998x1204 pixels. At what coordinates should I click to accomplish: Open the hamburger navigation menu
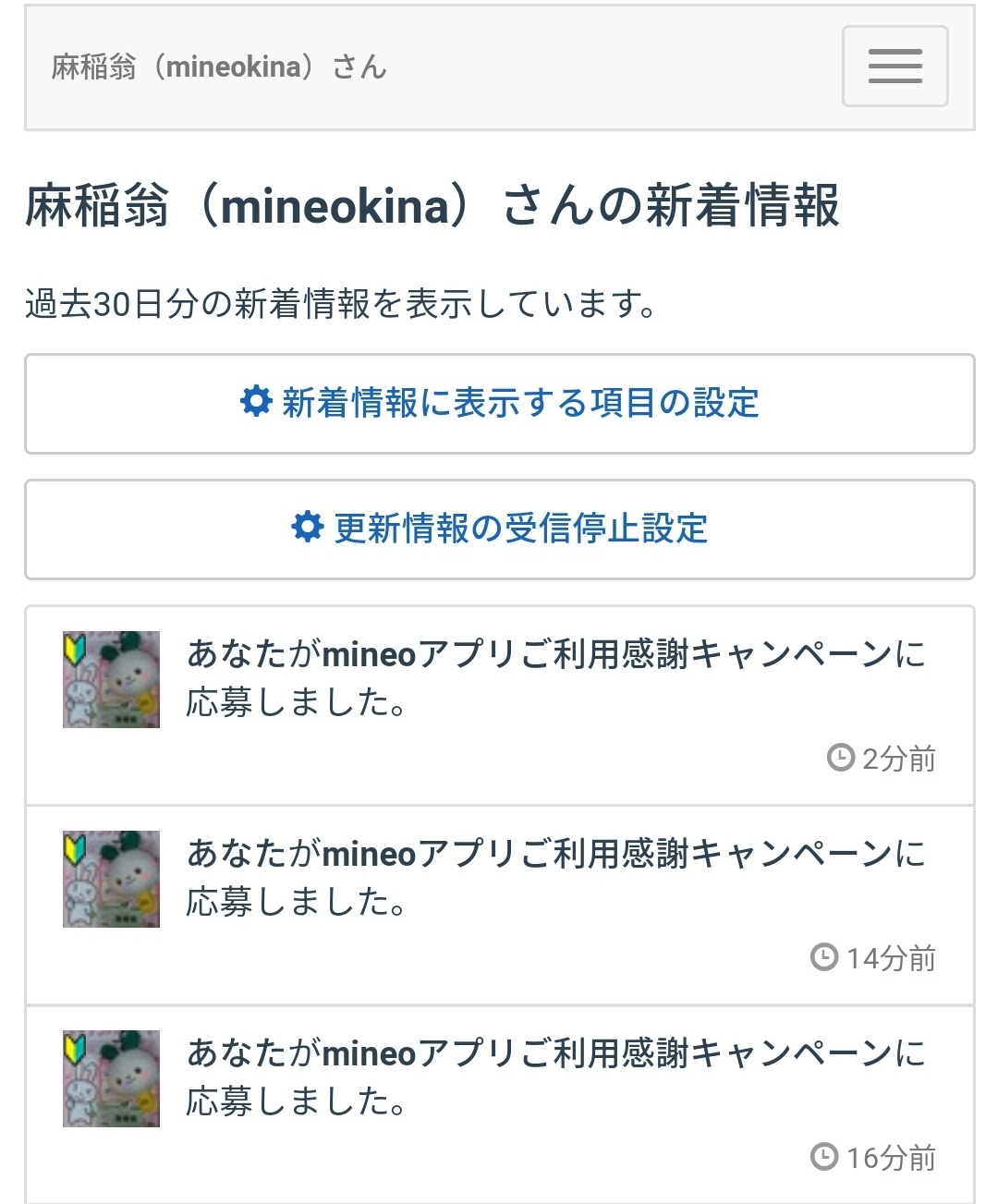(x=895, y=67)
